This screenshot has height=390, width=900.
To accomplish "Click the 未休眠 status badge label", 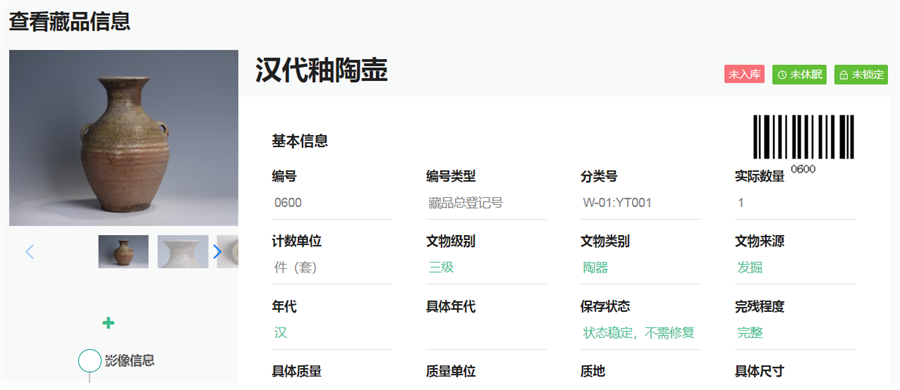I will 806,75.
